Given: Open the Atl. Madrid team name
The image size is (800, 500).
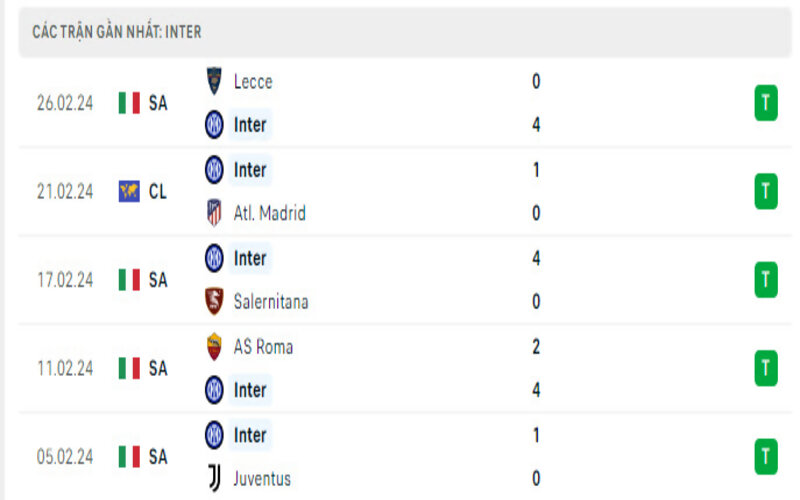Looking at the screenshot, I should (269, 213).
